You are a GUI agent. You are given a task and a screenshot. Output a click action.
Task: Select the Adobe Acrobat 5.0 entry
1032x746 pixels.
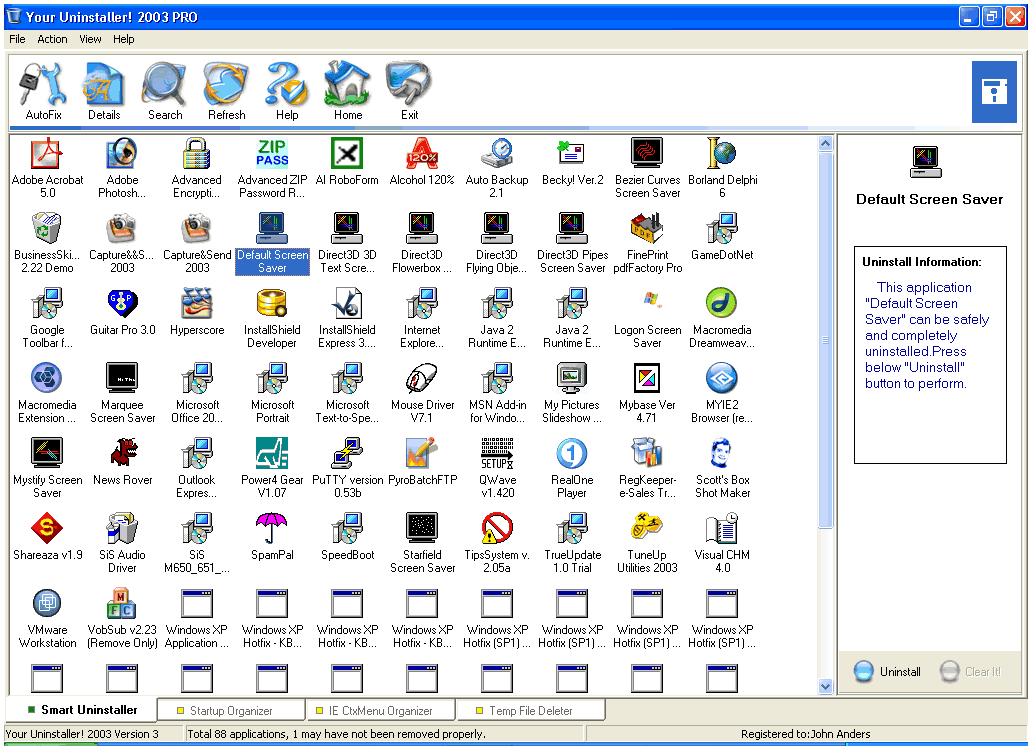pos(47,167)
